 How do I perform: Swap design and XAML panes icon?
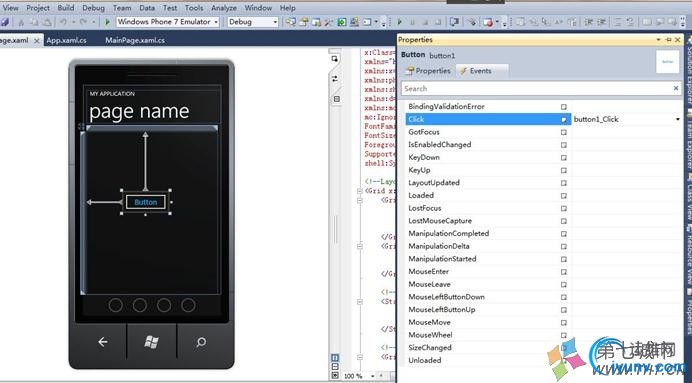[x=335, y=79]
